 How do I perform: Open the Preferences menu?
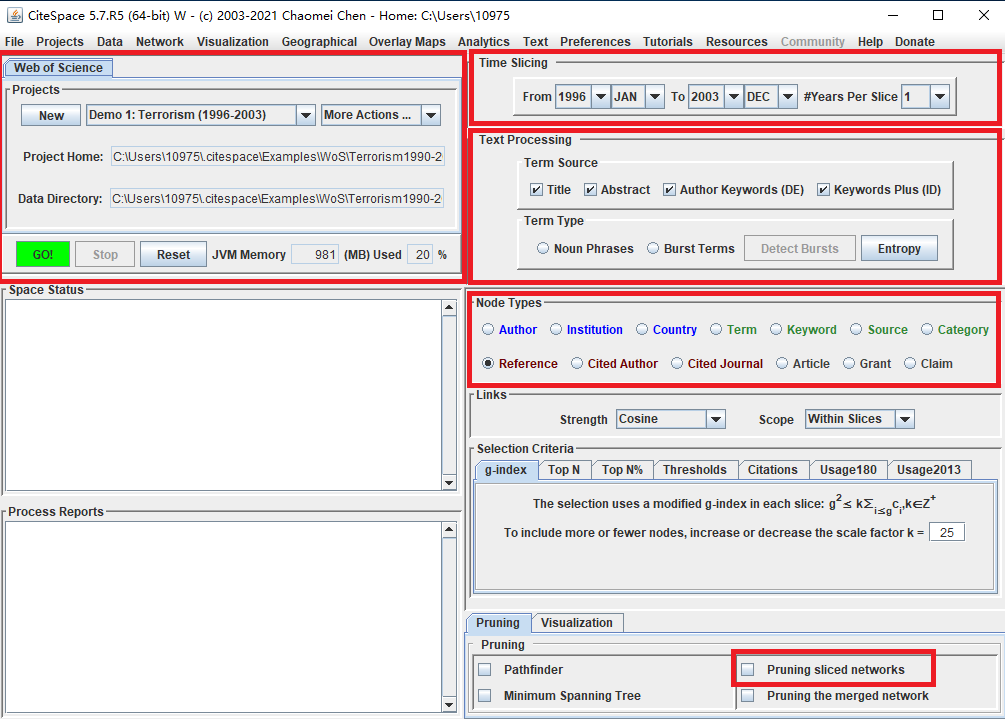[595, 42]
